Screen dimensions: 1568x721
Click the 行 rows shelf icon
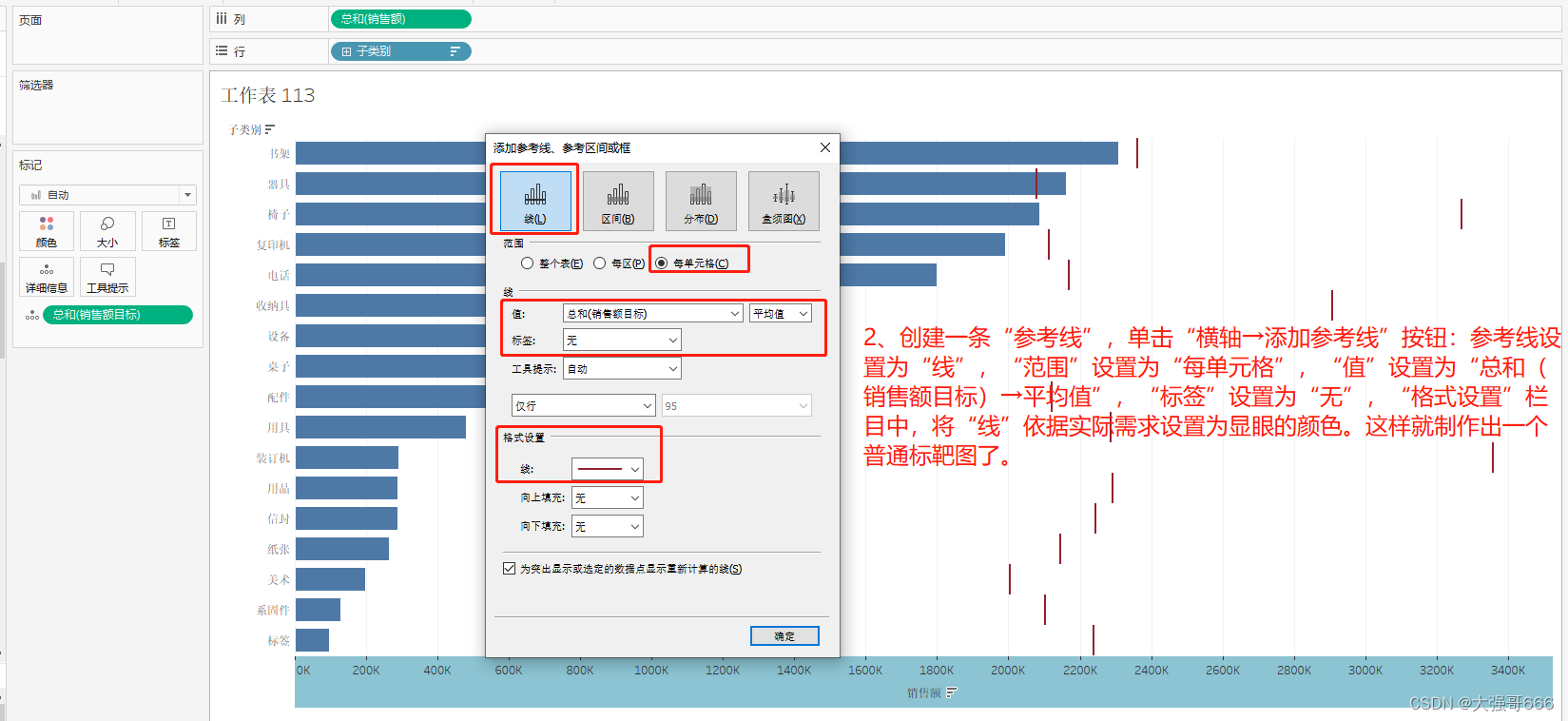coord(222,51)
